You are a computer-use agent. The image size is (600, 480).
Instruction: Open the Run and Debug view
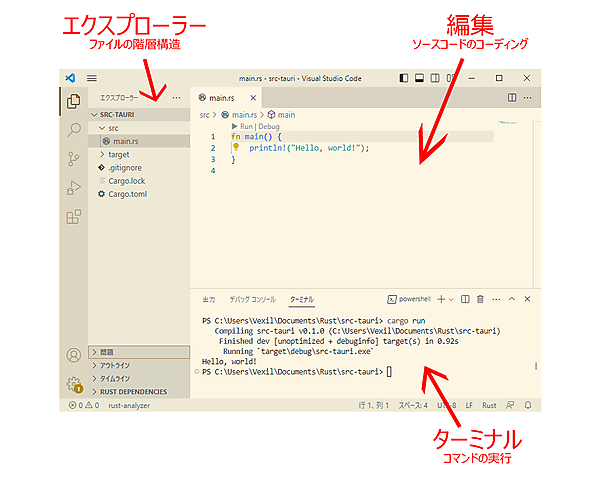point(73,187)
